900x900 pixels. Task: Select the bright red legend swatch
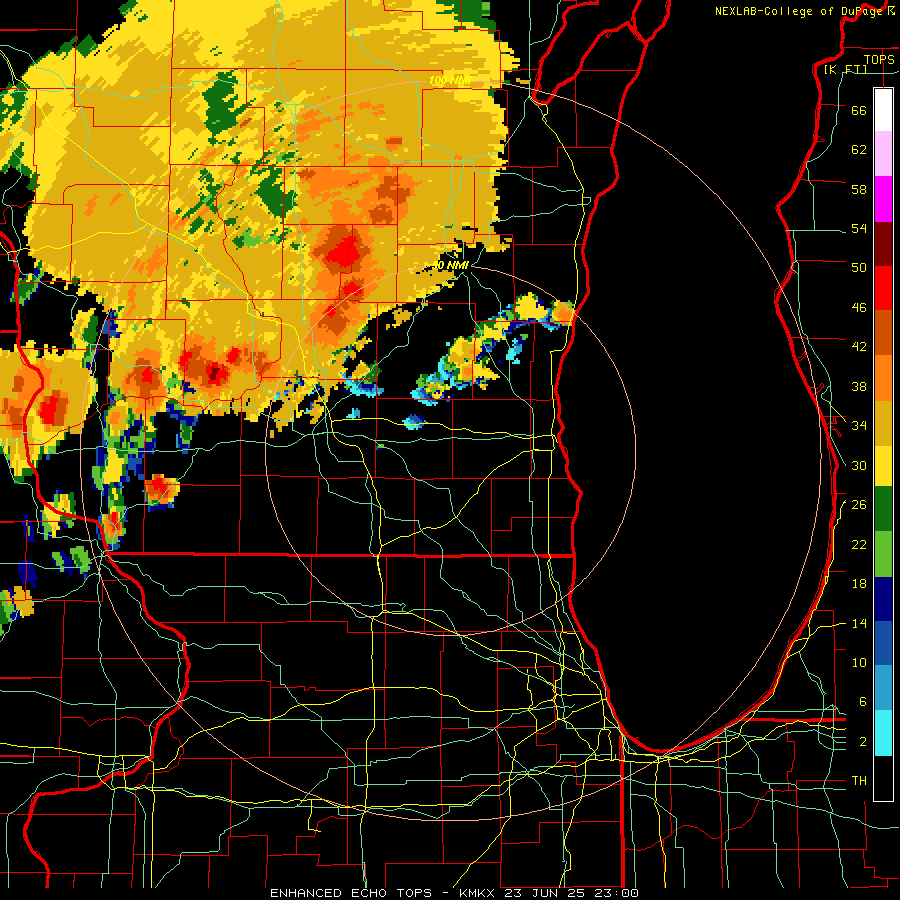(x=883, y=288)
